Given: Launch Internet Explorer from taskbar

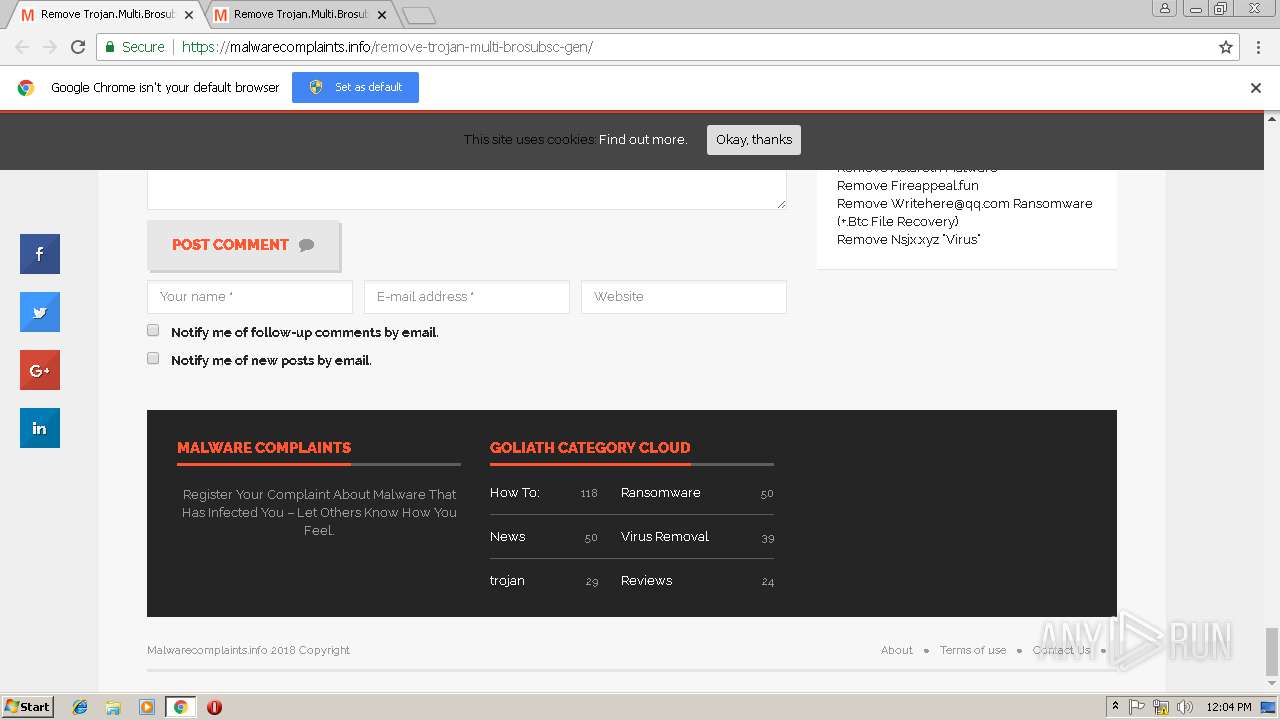Looking at the screenshot, I should click(80, 707).
